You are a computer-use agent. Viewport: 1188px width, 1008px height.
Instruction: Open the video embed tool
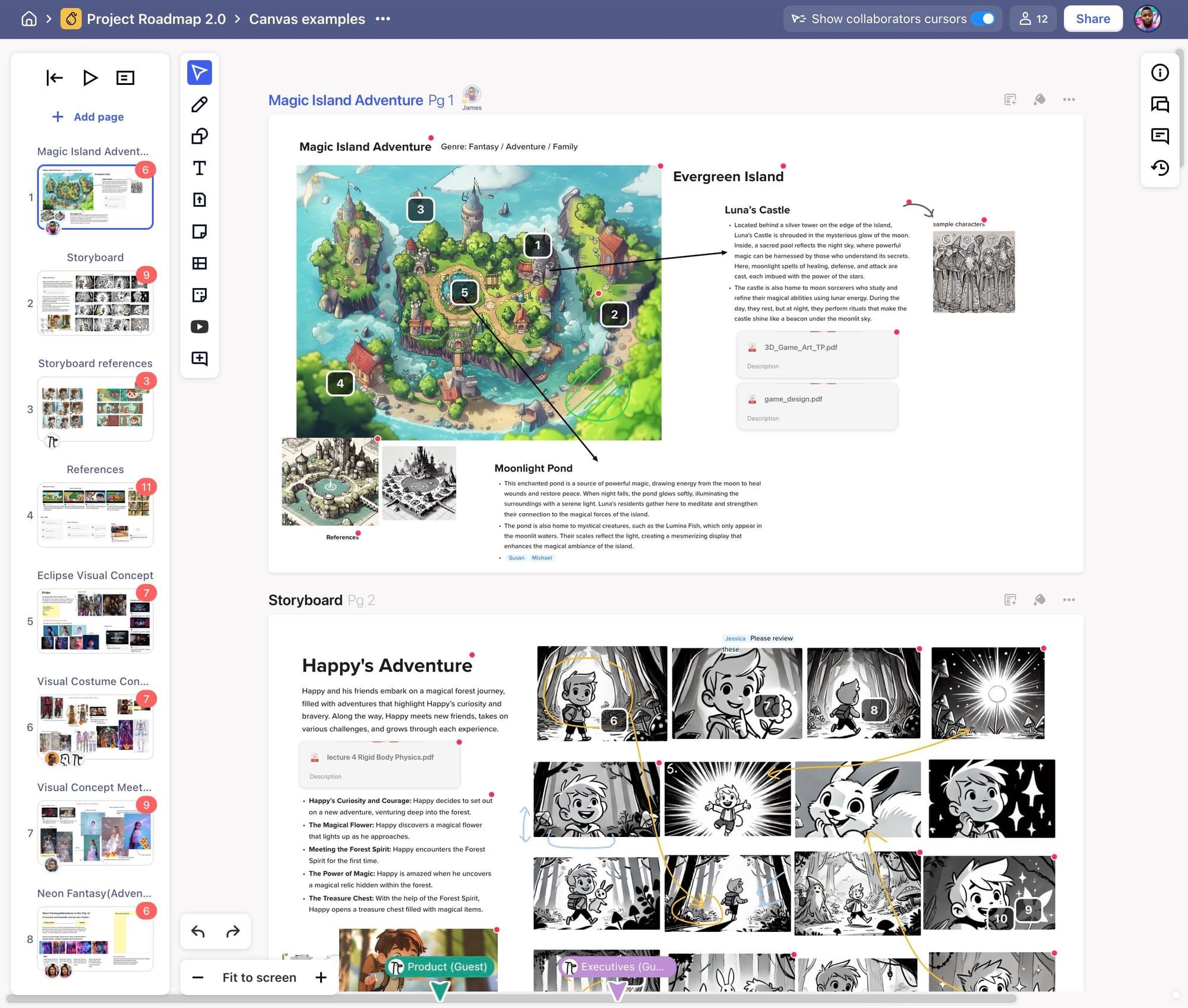point(200,326)
